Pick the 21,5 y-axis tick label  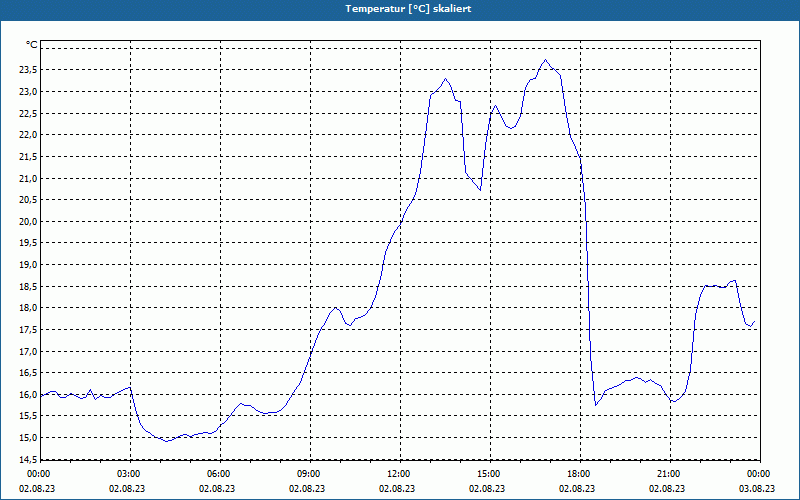click(x=28, y=157)
